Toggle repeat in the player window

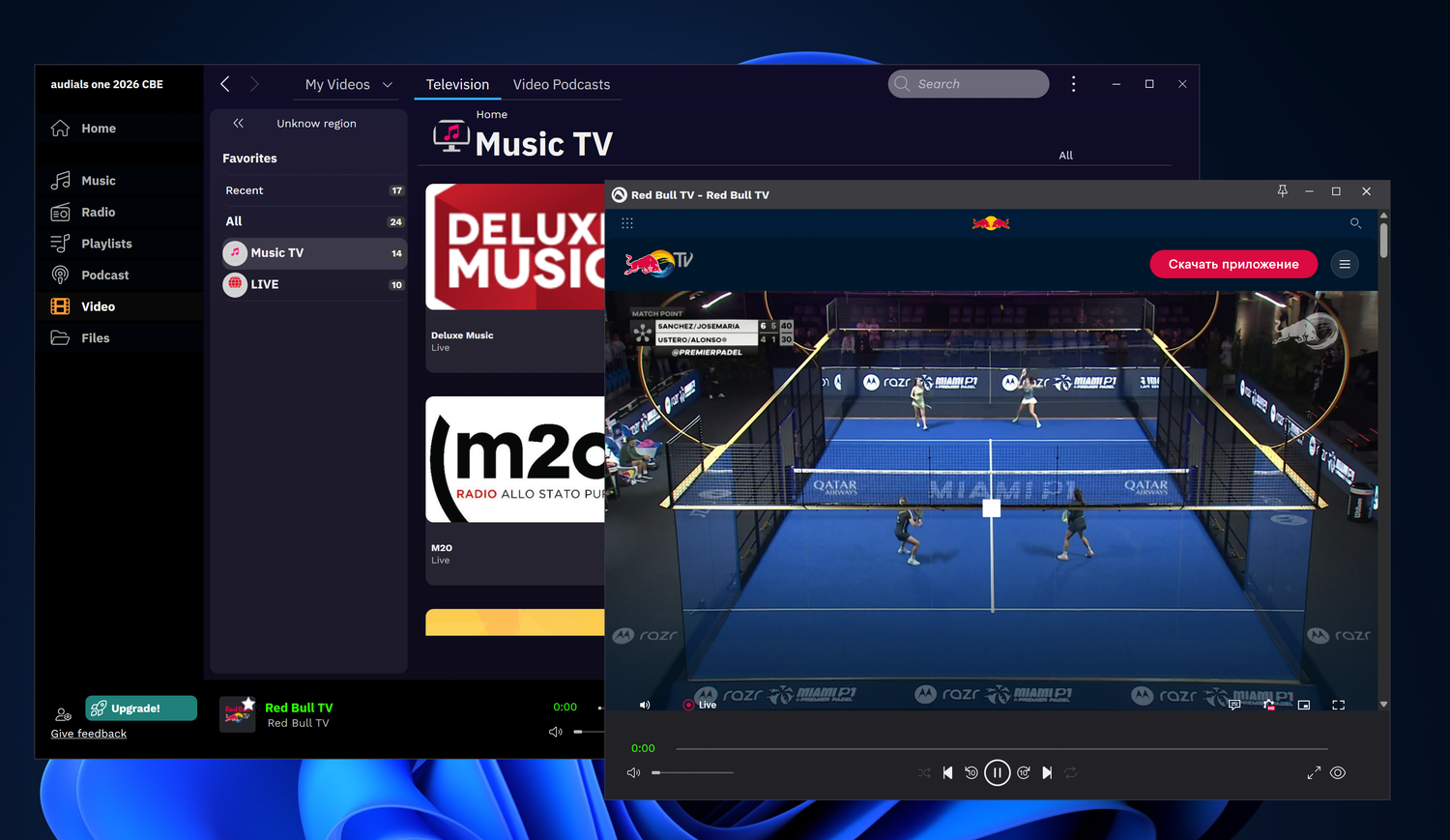pos(1071,773)
